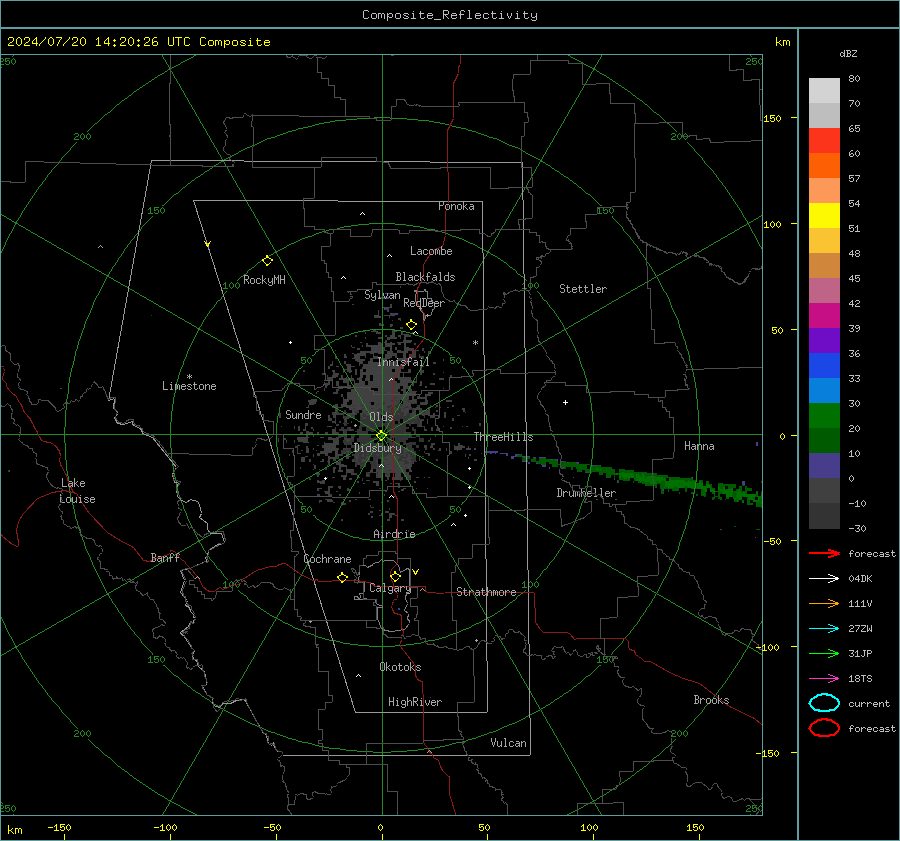Click the green 30 dBZ color swatch
Image resolution: width=900 pixels, height=841 pixels.
click(824, 416)
